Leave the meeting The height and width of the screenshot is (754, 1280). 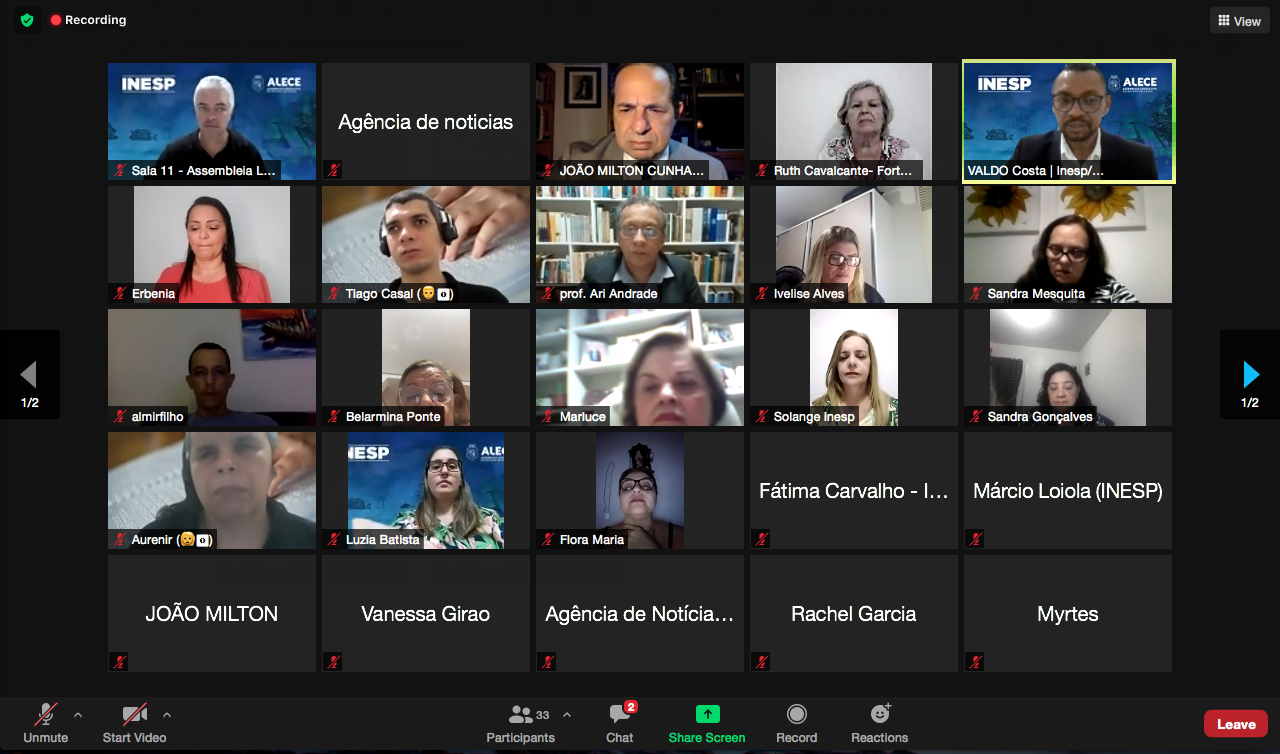[x=1235, y=724]
